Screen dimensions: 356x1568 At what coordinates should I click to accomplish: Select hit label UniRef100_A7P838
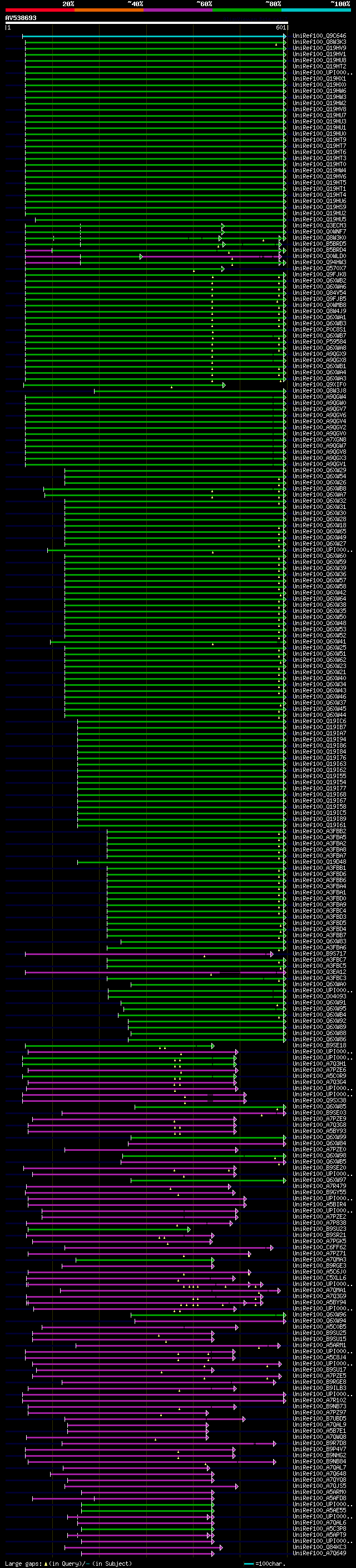click(x=319, y=1223)
